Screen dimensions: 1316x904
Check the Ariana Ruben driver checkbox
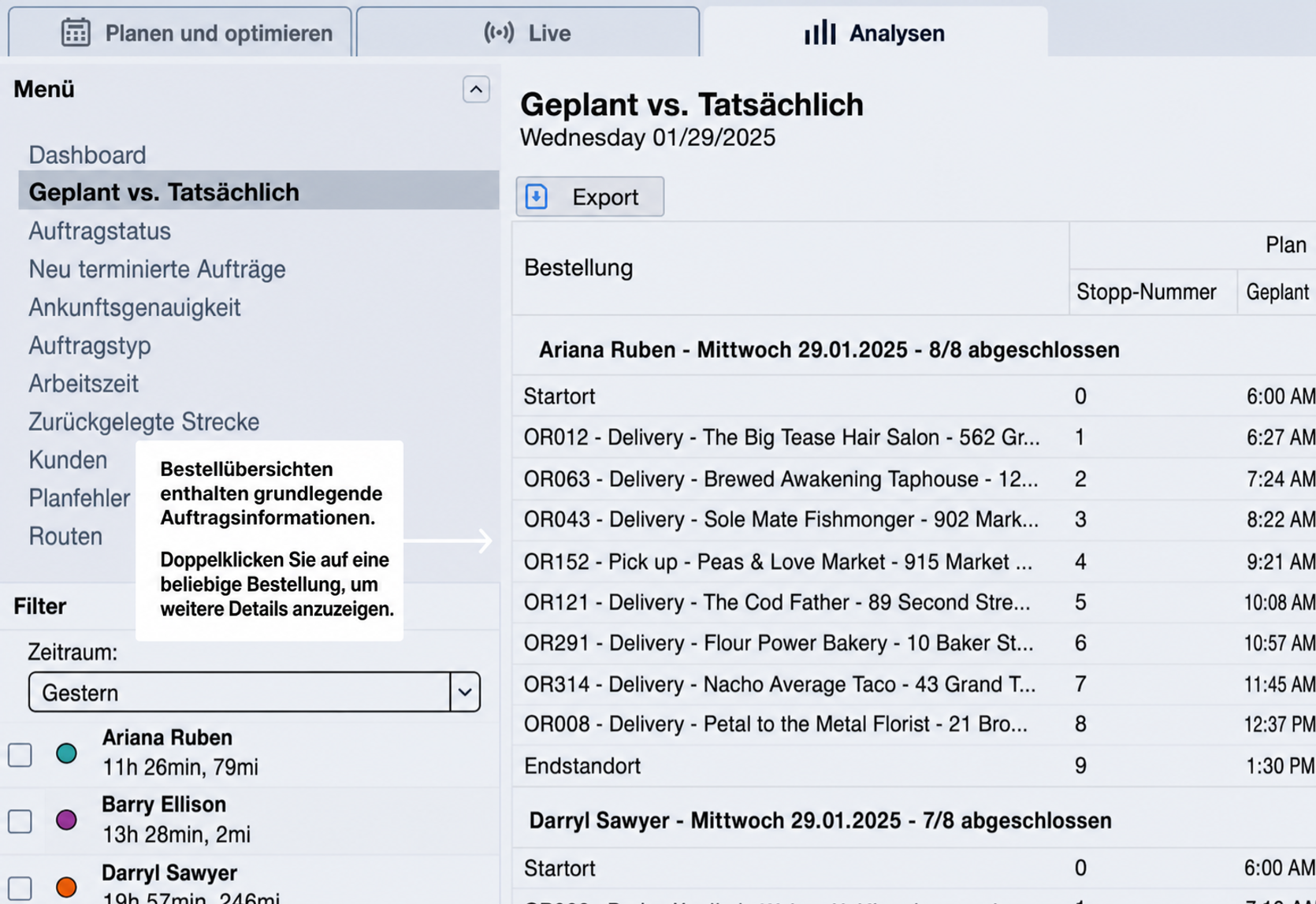pyautogui.click(x=20, y=754)
